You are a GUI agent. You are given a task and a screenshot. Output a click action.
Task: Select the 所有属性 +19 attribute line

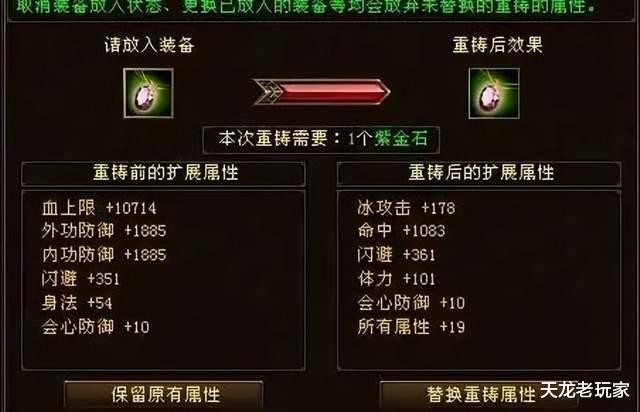411,327
